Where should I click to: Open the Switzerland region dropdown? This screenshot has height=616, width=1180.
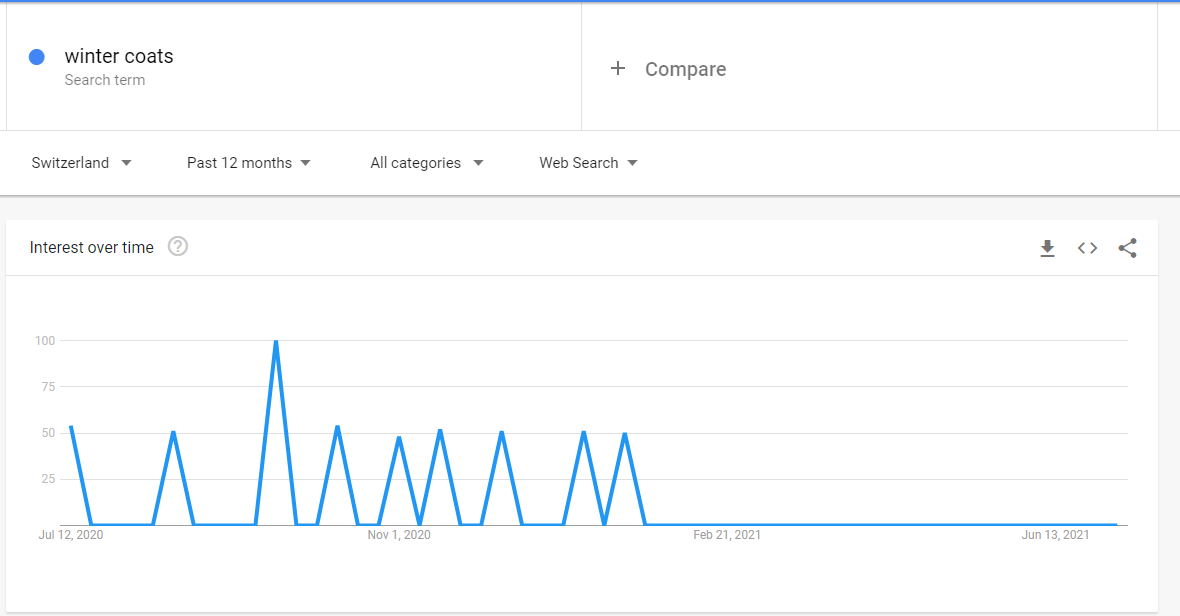tap(81, 163)
